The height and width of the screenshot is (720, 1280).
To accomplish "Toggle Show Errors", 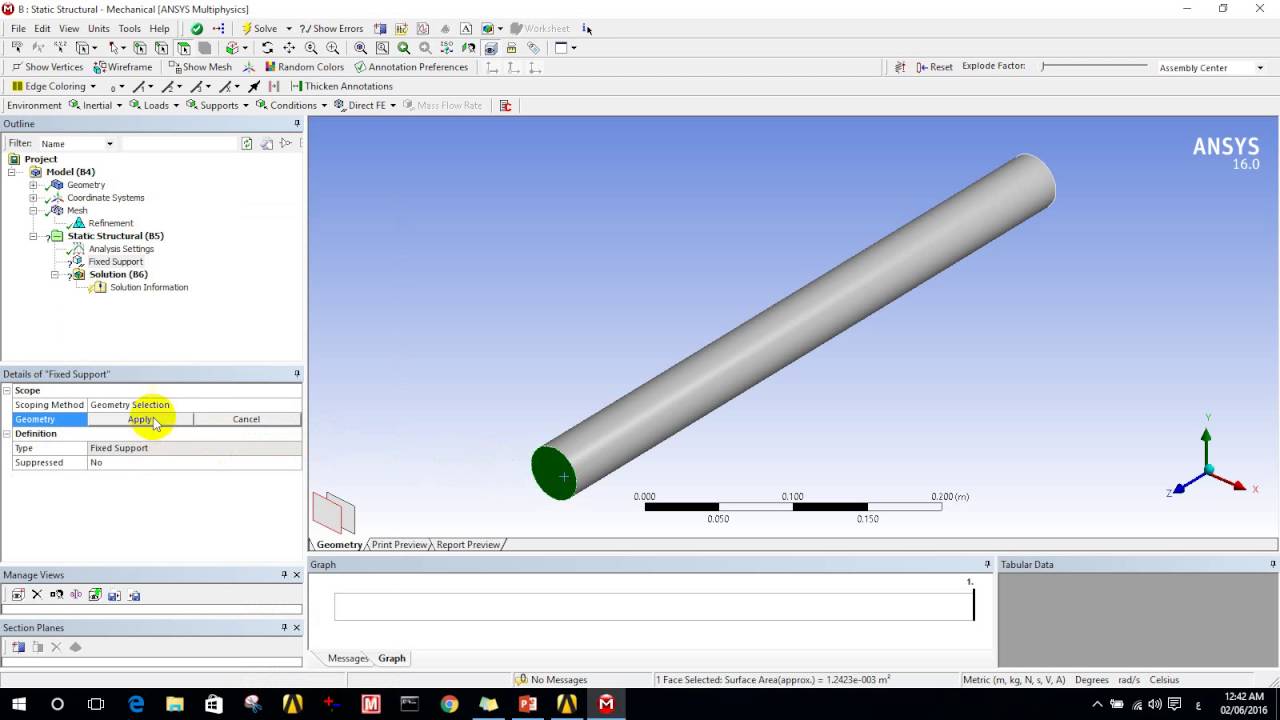I will (x=331, y=28).
